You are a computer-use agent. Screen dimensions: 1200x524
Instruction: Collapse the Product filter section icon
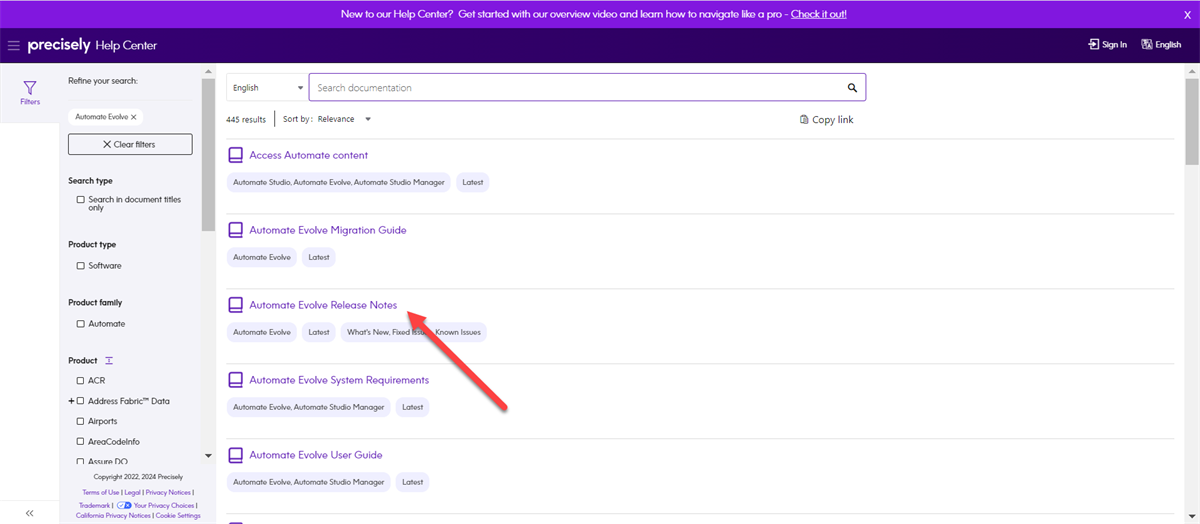(x=109, y=360)
